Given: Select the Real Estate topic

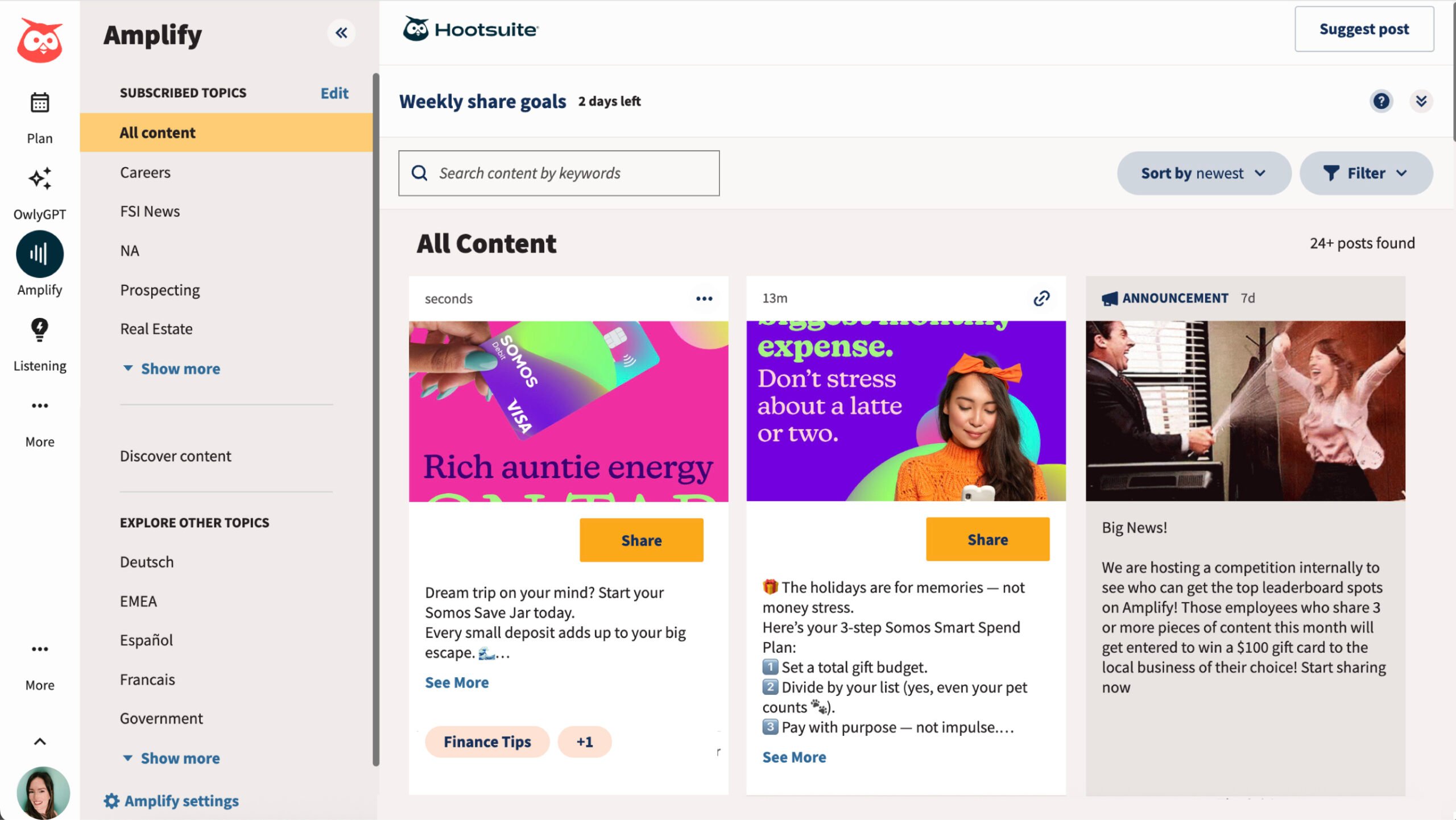Looking at the screenshot, I should (x=156, y=329).
